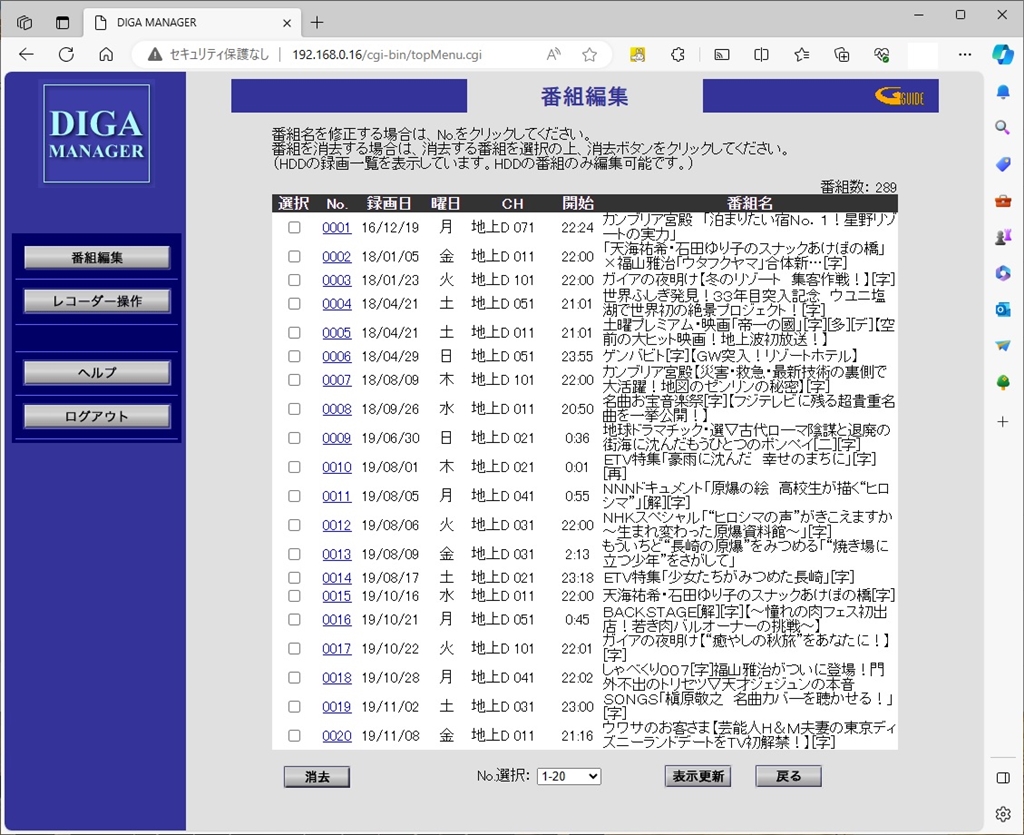1024x835 pixels.
Task: Open program link 0019
Action: click(336, 707)
